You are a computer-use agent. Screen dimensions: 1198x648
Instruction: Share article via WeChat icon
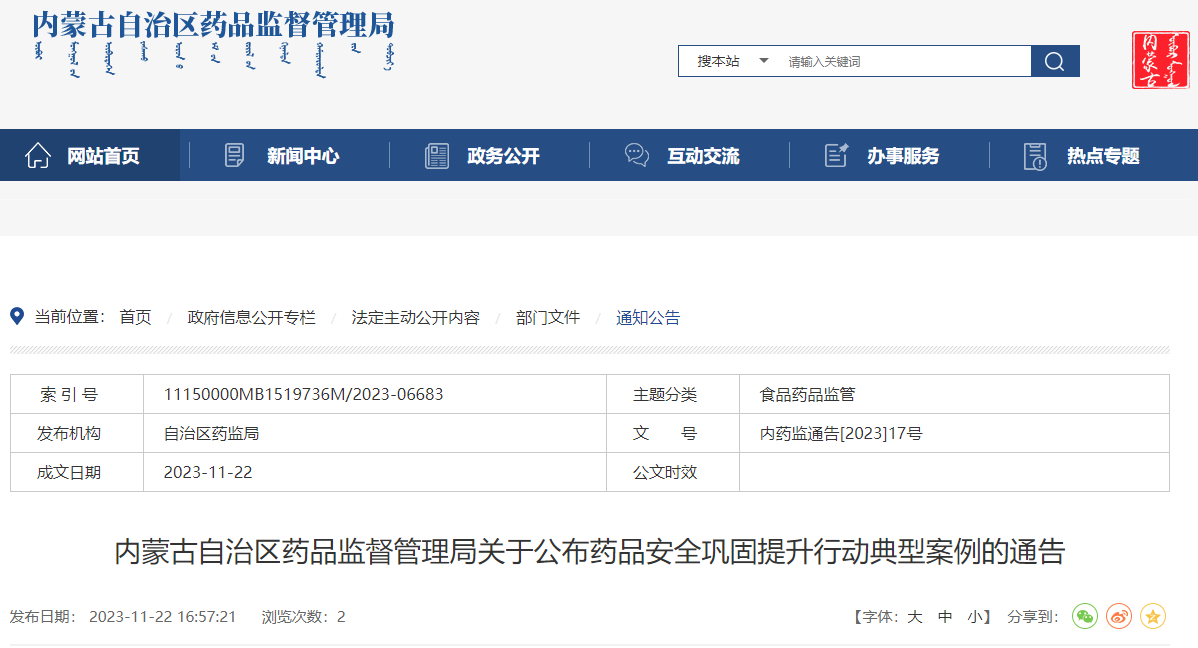point(1084,617)
